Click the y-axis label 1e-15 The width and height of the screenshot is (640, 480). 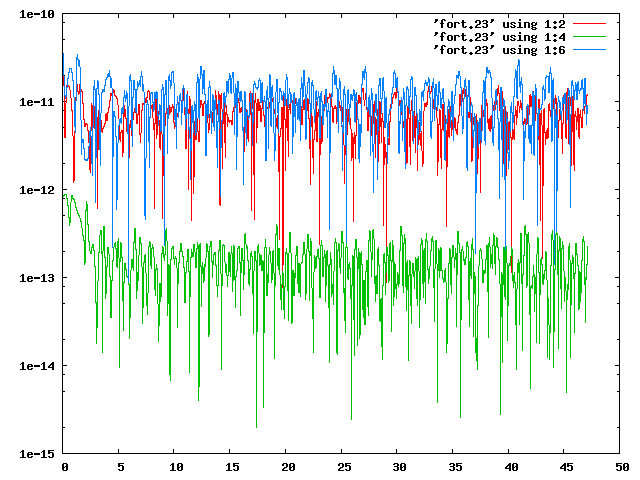coord(37,454)
